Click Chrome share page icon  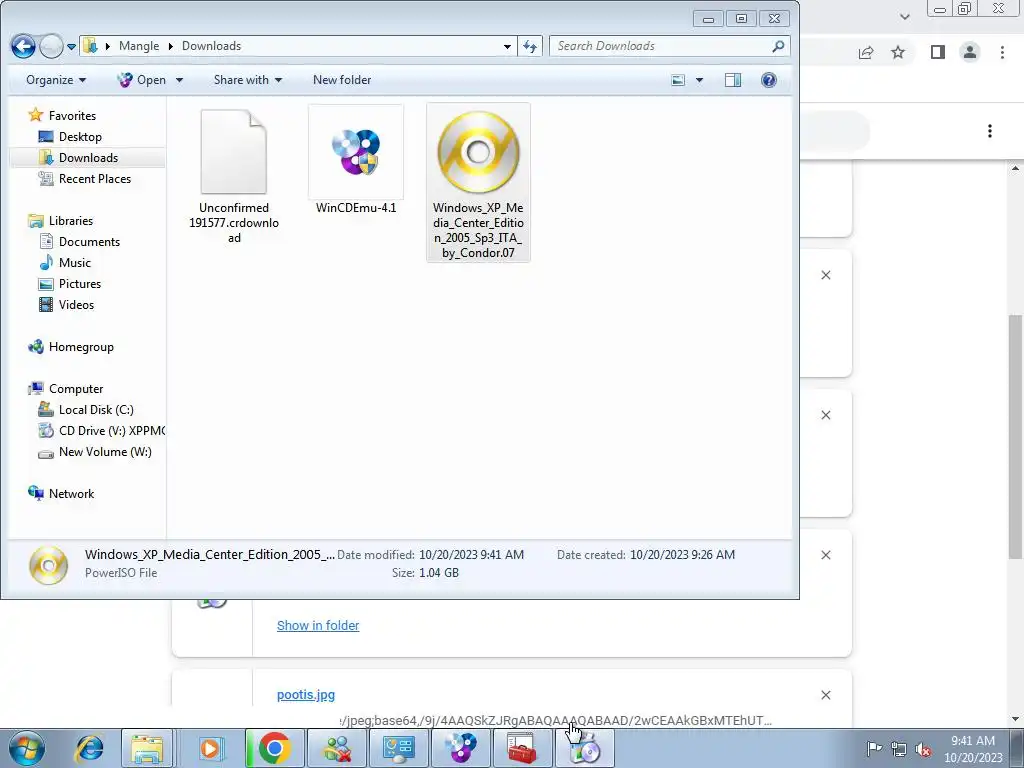point(866,52)
